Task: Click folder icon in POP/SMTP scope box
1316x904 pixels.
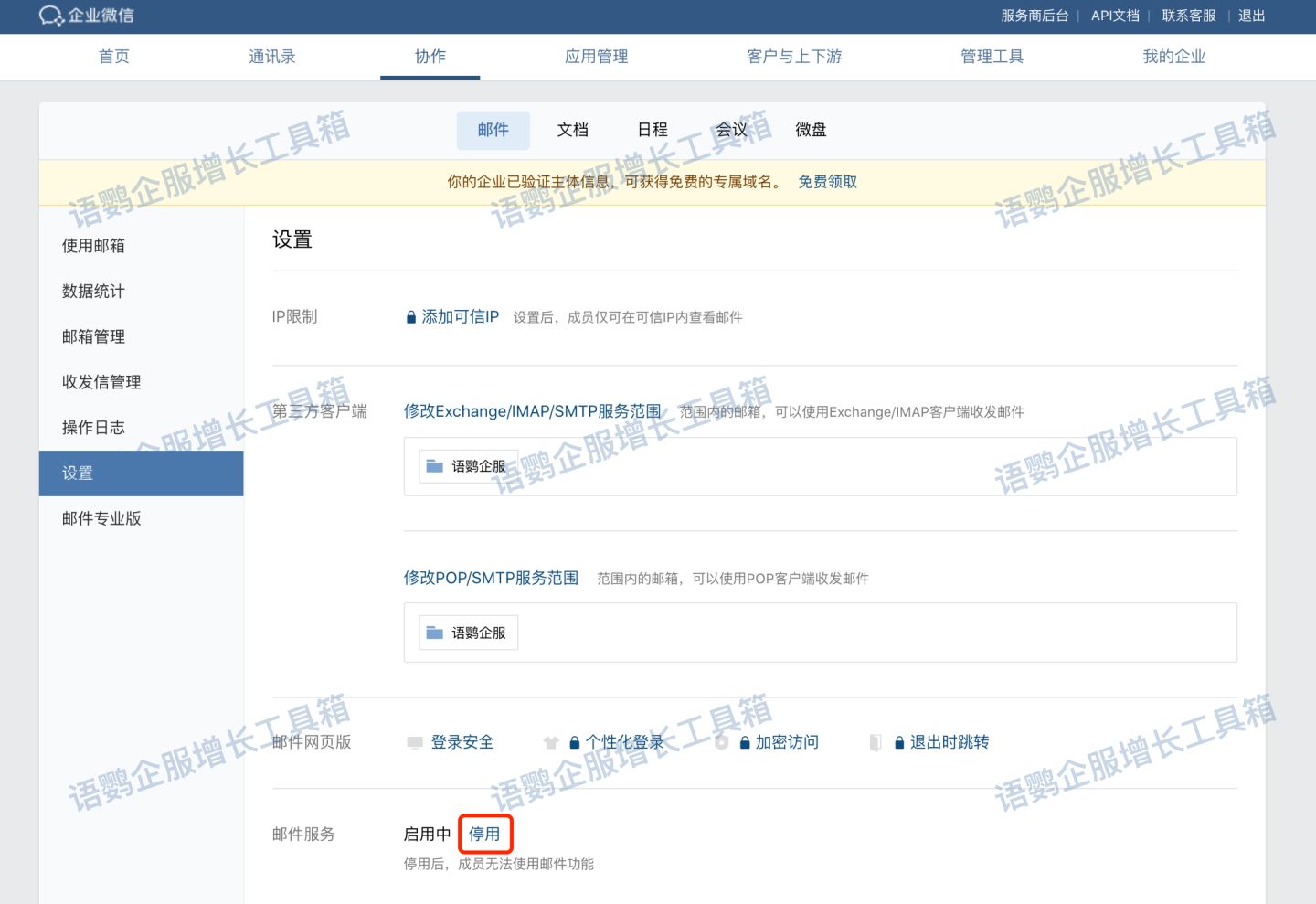Action: click(435, 633)
